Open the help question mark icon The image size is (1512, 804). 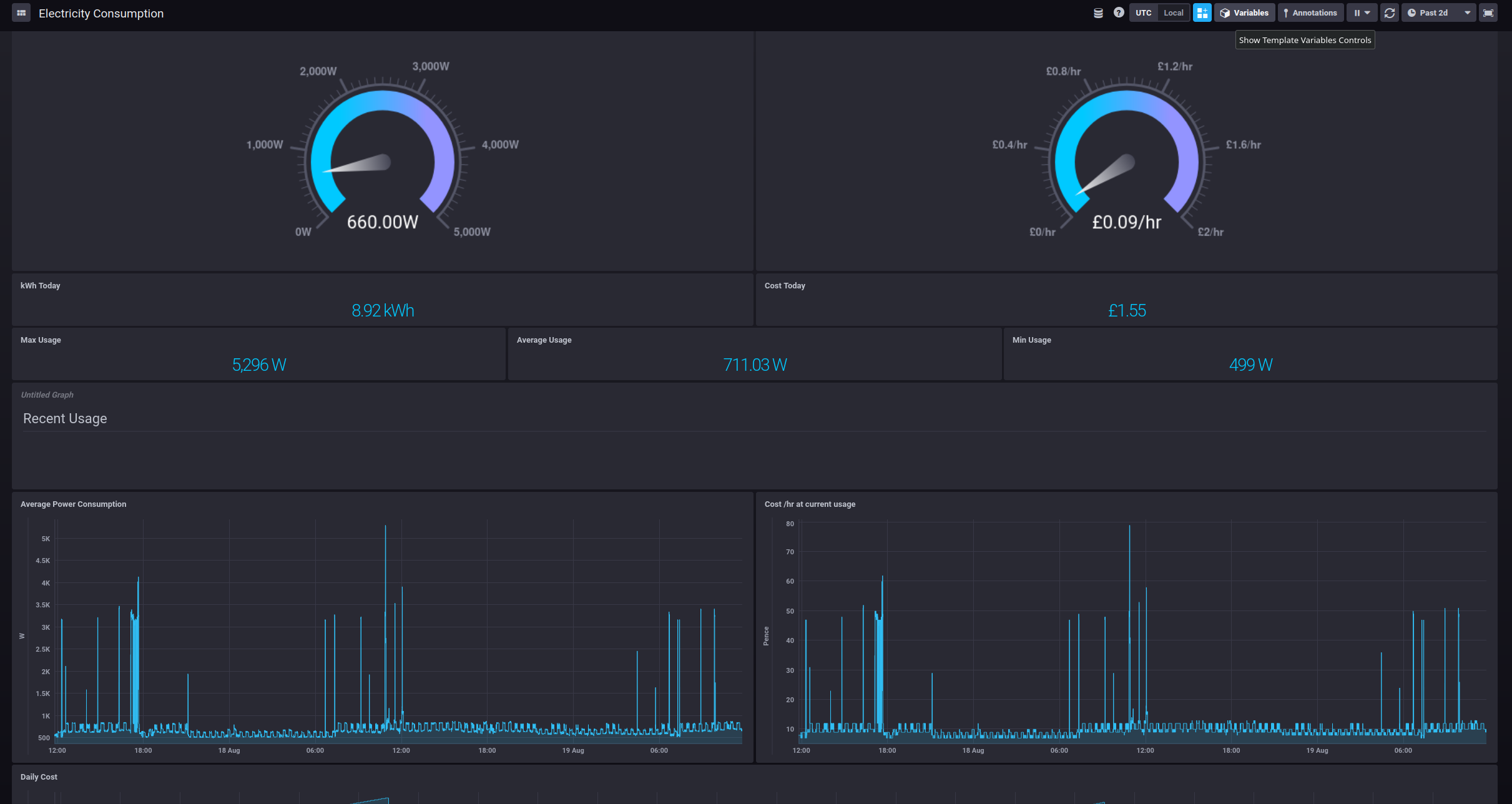click(x=1119, y=12)
